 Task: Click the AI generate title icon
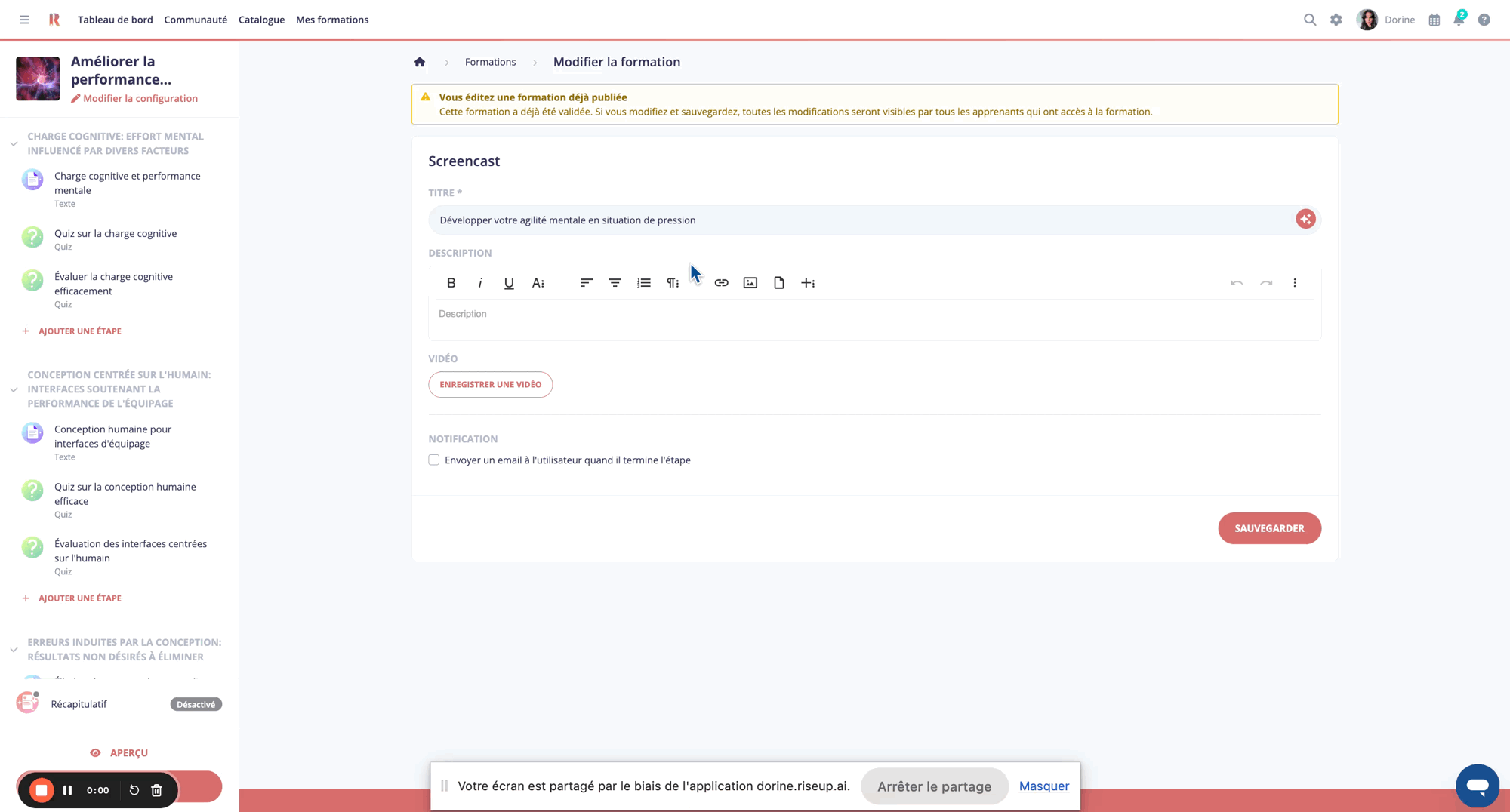click(x=1305, y=219)
